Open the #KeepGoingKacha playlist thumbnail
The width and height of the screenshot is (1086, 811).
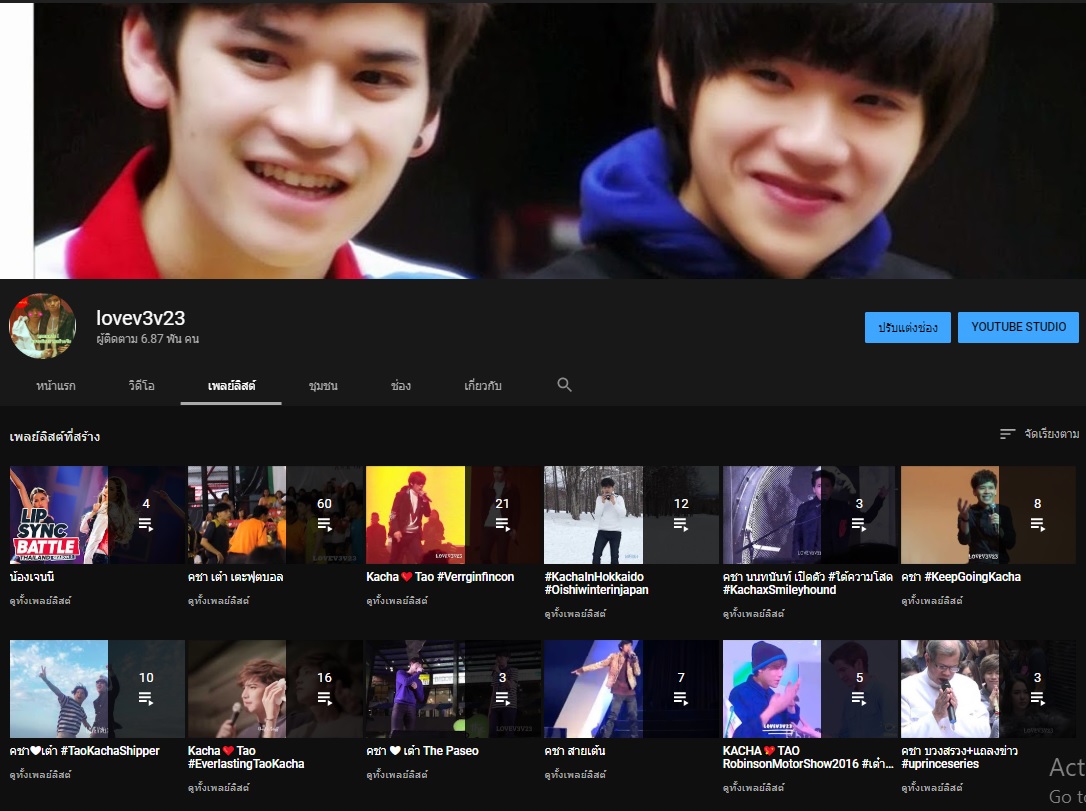988,515
